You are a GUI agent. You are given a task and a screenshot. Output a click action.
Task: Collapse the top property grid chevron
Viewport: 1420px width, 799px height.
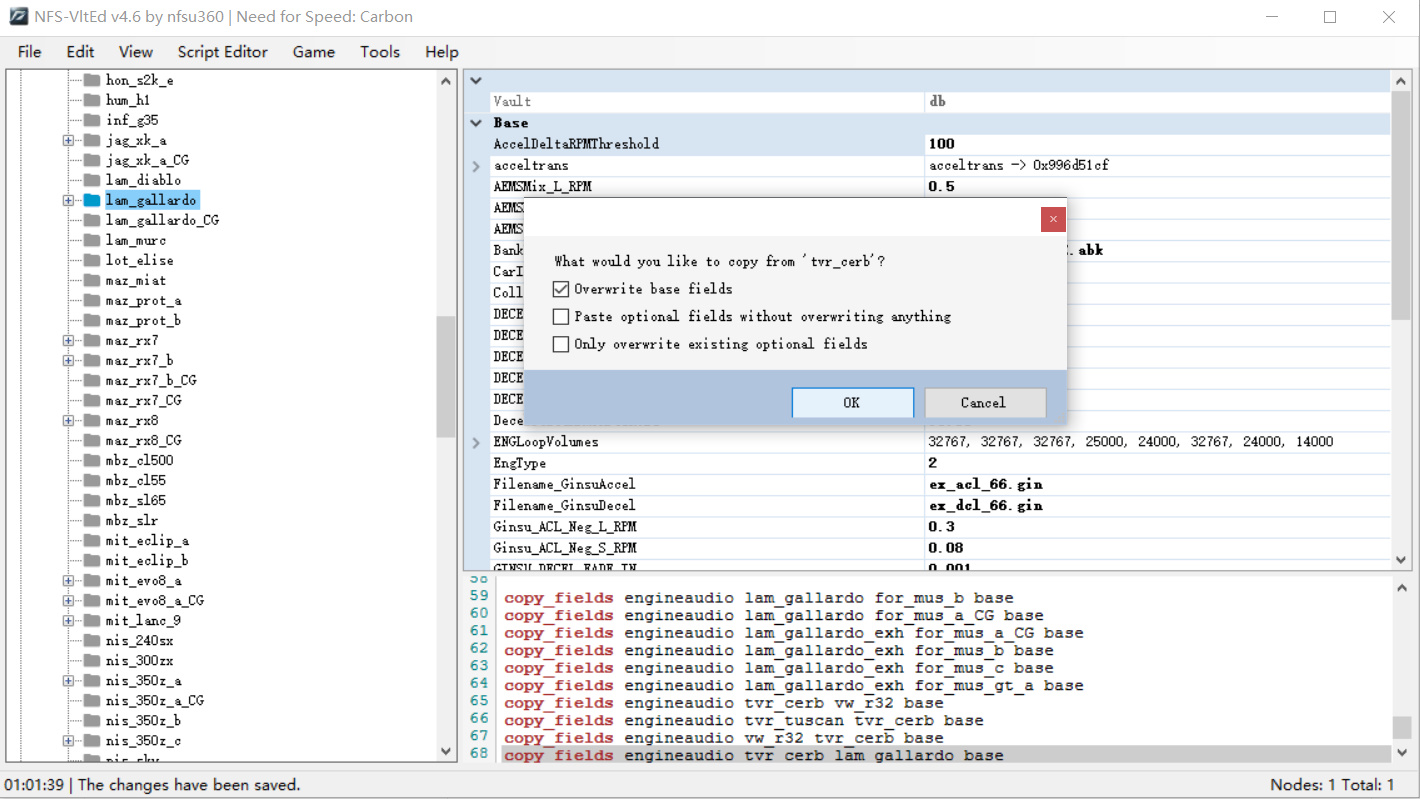click(476, 81)
